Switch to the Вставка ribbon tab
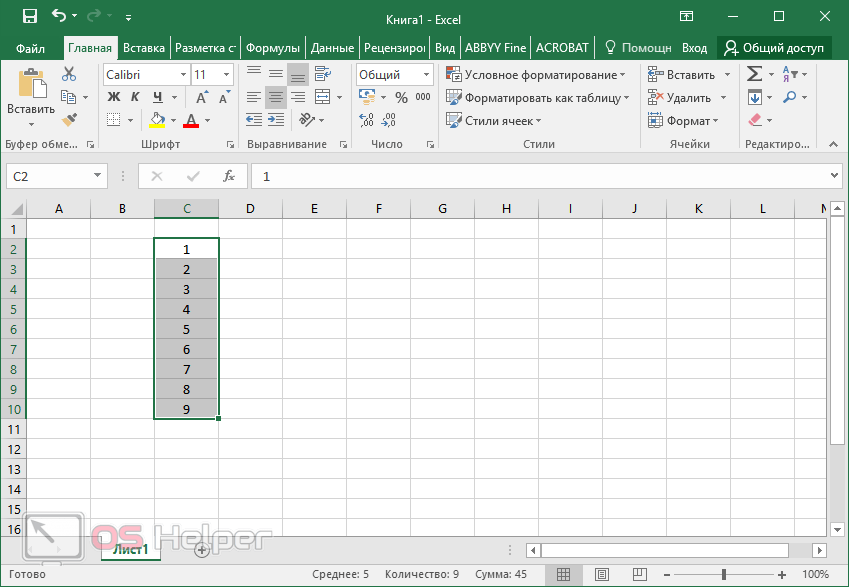 click(144, 47)
